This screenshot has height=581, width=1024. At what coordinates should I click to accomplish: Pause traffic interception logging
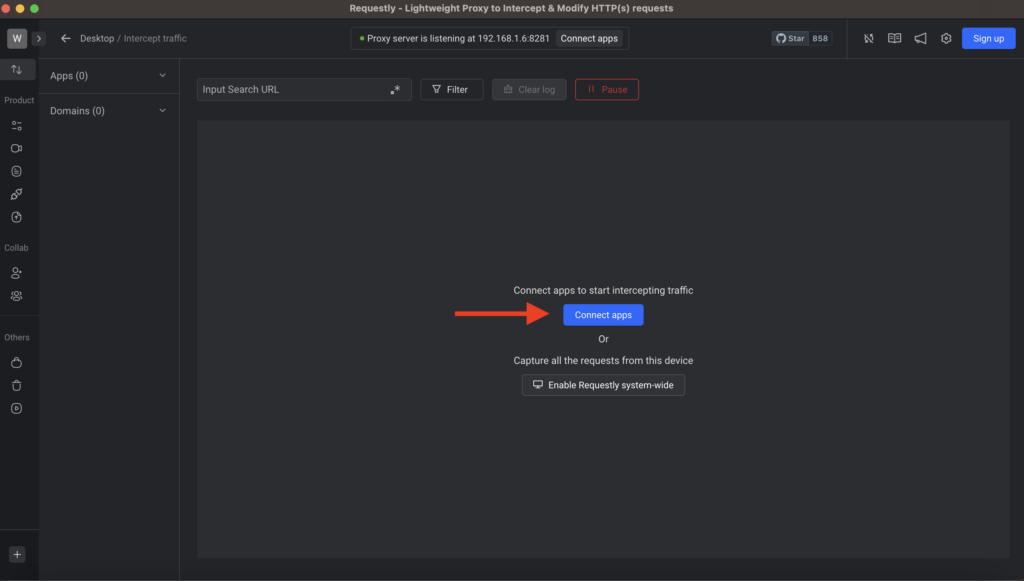pos(606,89)
